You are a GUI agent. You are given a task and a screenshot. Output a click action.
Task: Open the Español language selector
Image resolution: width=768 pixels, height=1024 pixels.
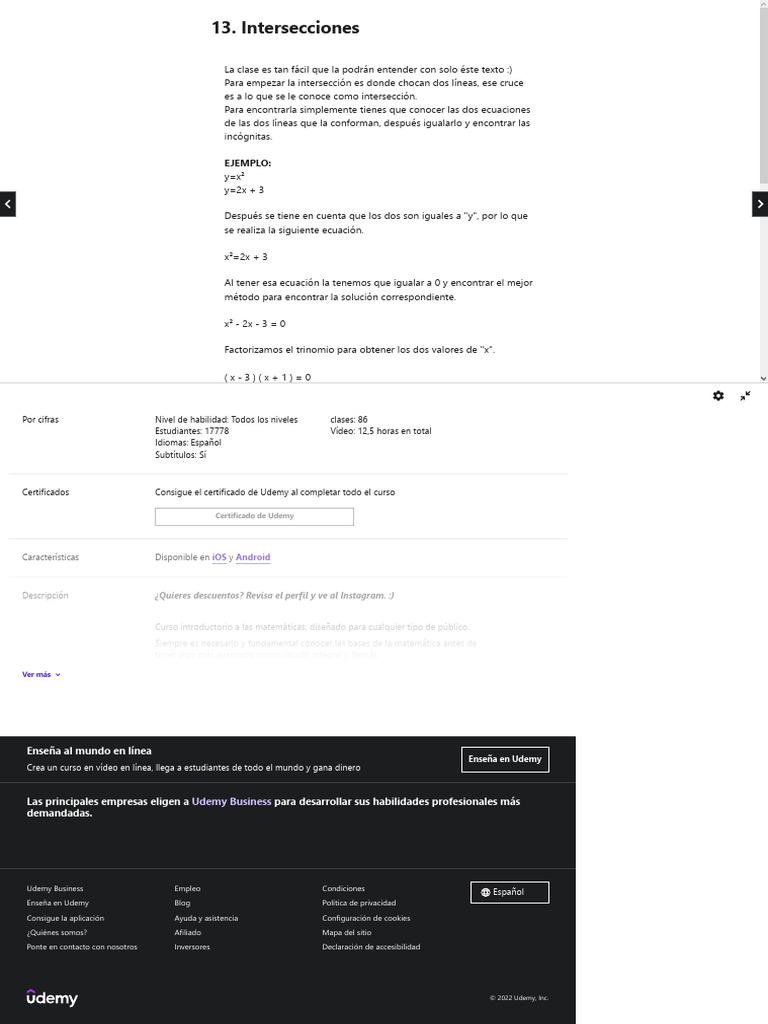(509, 892)
